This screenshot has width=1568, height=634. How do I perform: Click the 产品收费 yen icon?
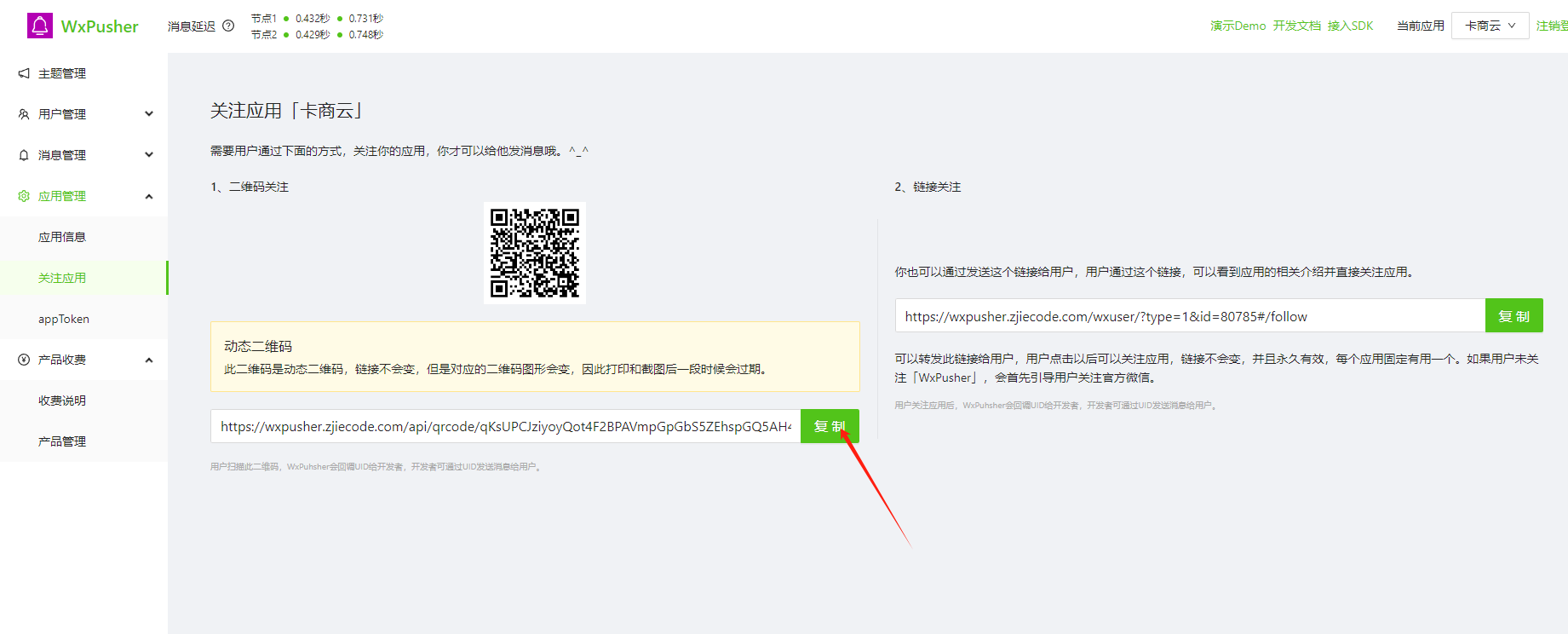click(24, 360)
